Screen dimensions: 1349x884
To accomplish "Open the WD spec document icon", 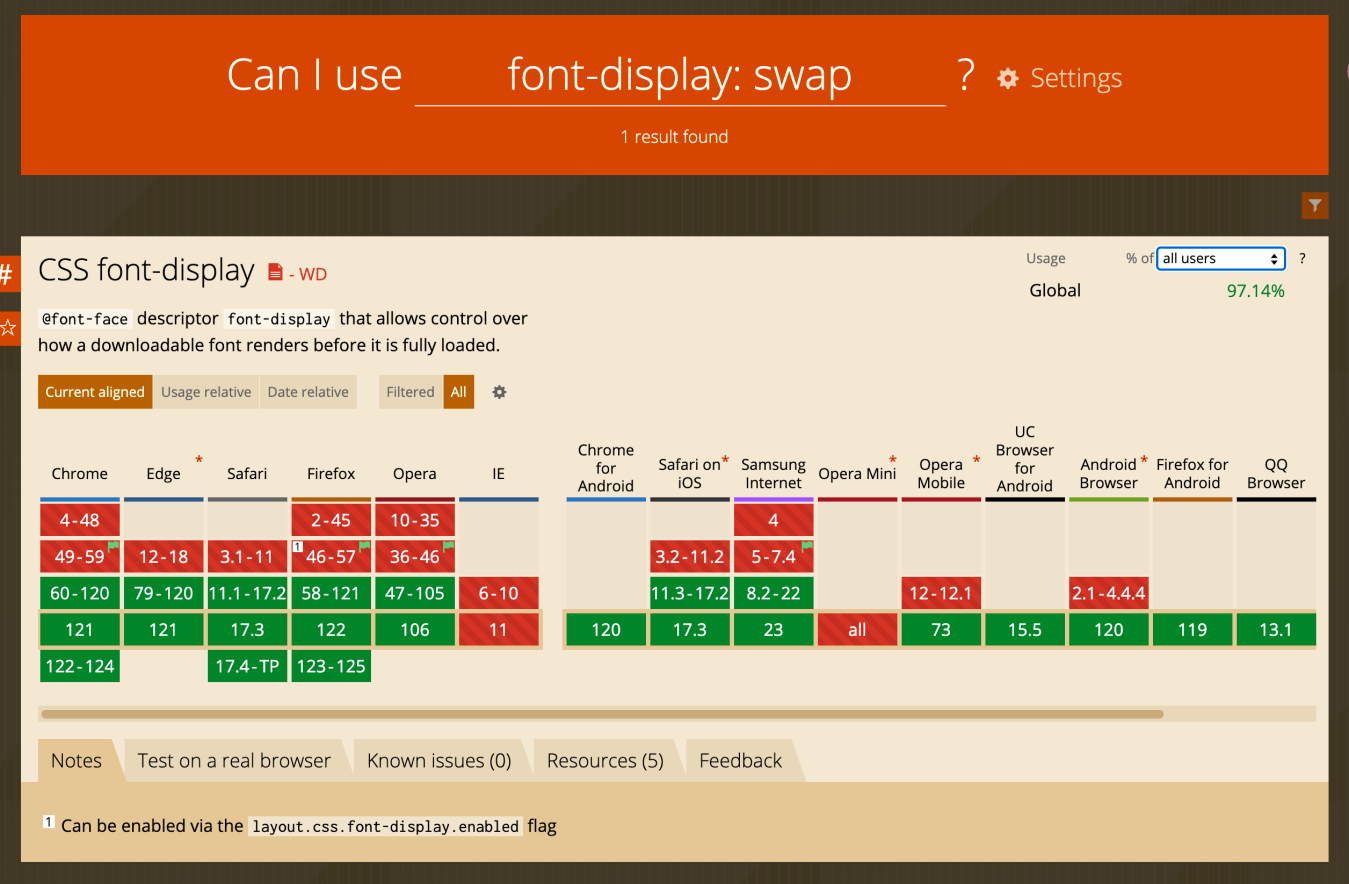I will point(276,272).
